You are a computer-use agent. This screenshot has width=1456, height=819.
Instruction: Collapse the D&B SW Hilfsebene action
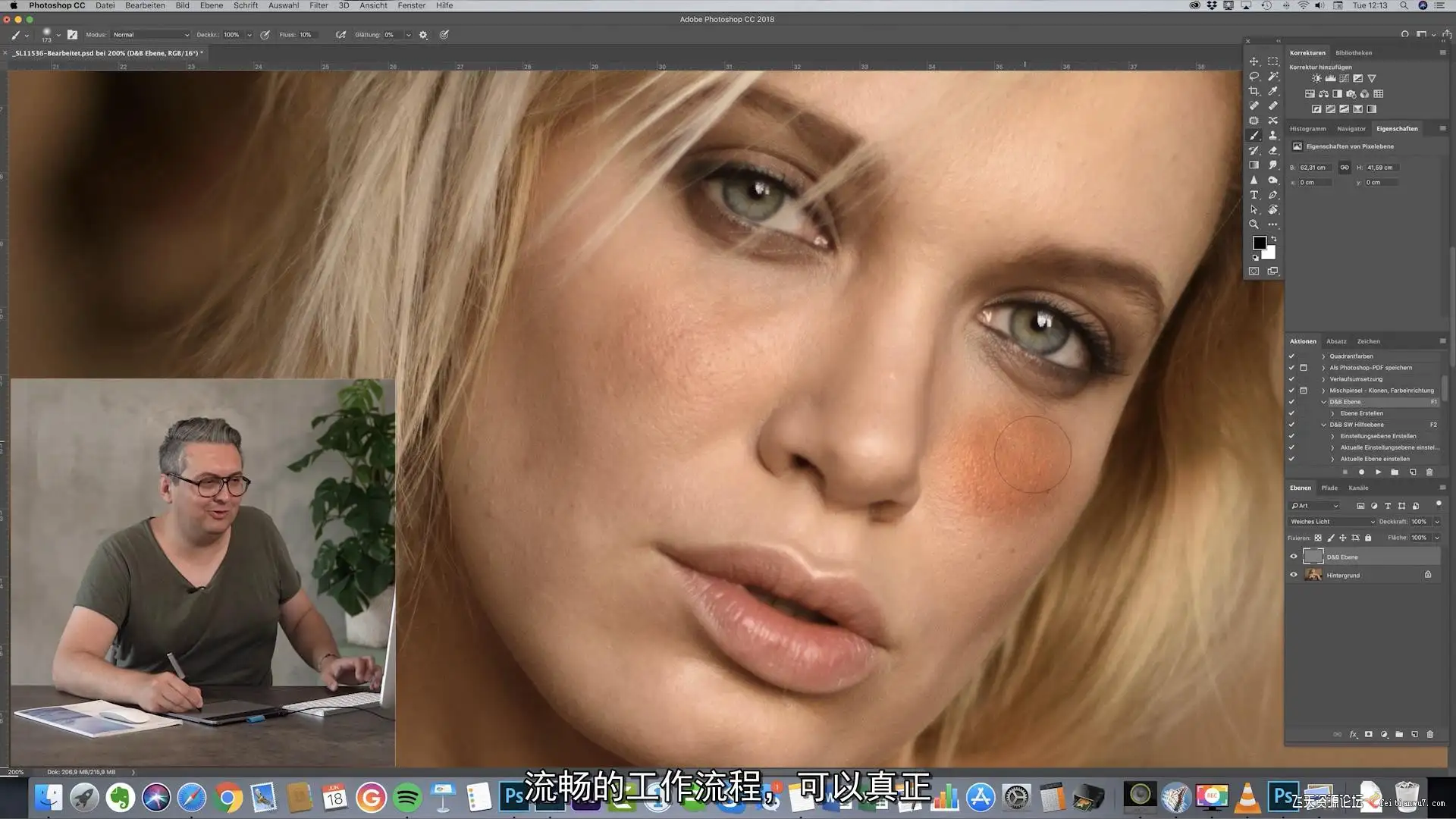(x=1323, y=425)
